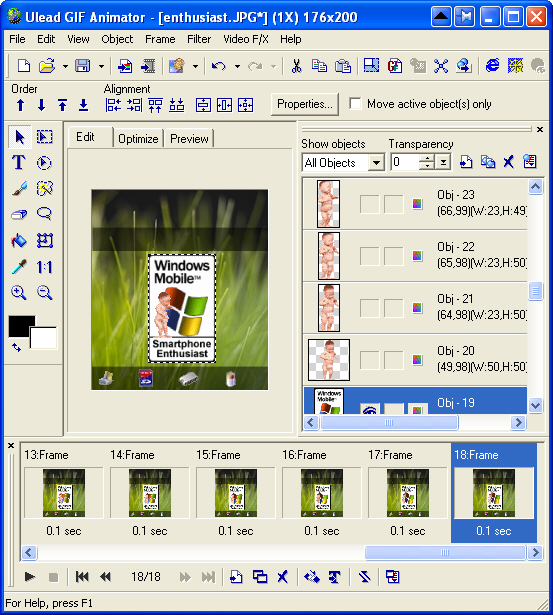Expand the Save dropdown arrow
The image size is (553, 615).
click(101, 66)
